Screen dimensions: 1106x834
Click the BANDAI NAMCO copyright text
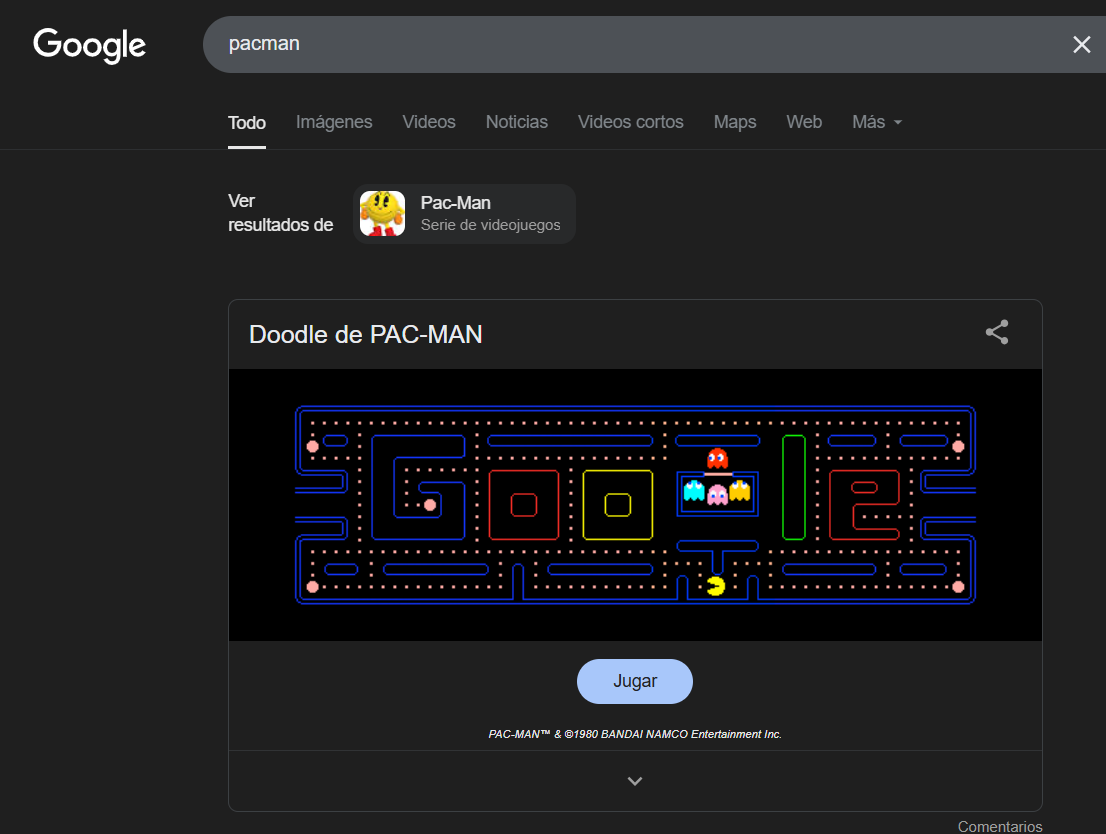[635, 735]
